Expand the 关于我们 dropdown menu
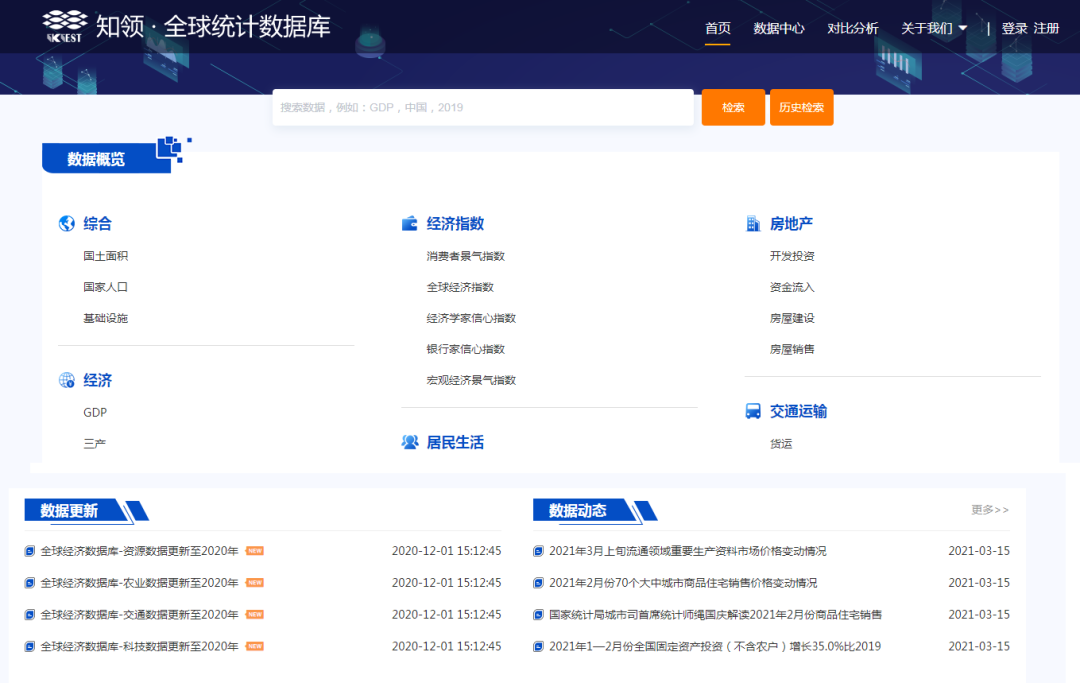This screenshot has height=683, width=1080. click(934, 28)
